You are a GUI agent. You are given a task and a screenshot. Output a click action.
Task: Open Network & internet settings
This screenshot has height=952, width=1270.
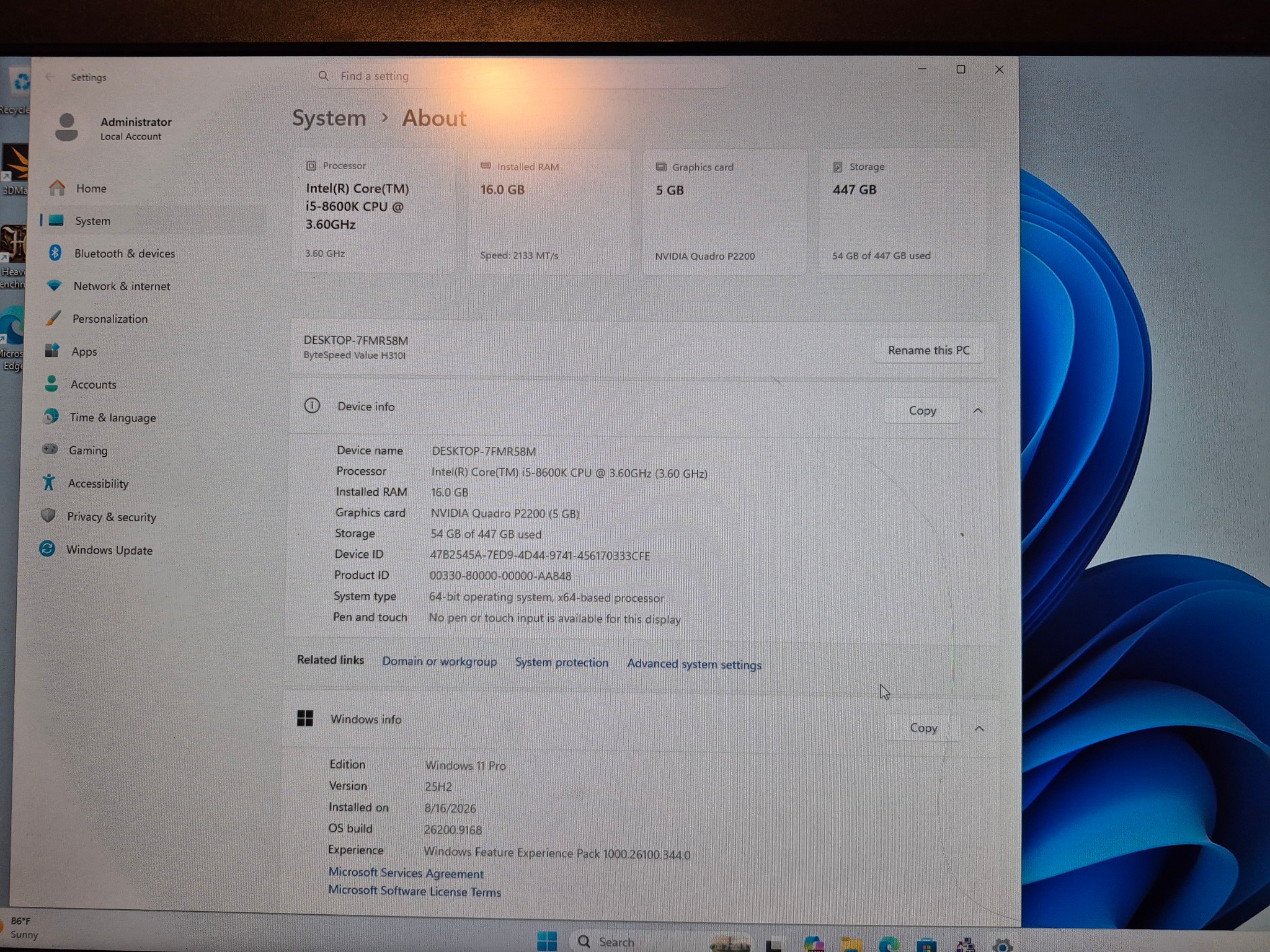122,286
